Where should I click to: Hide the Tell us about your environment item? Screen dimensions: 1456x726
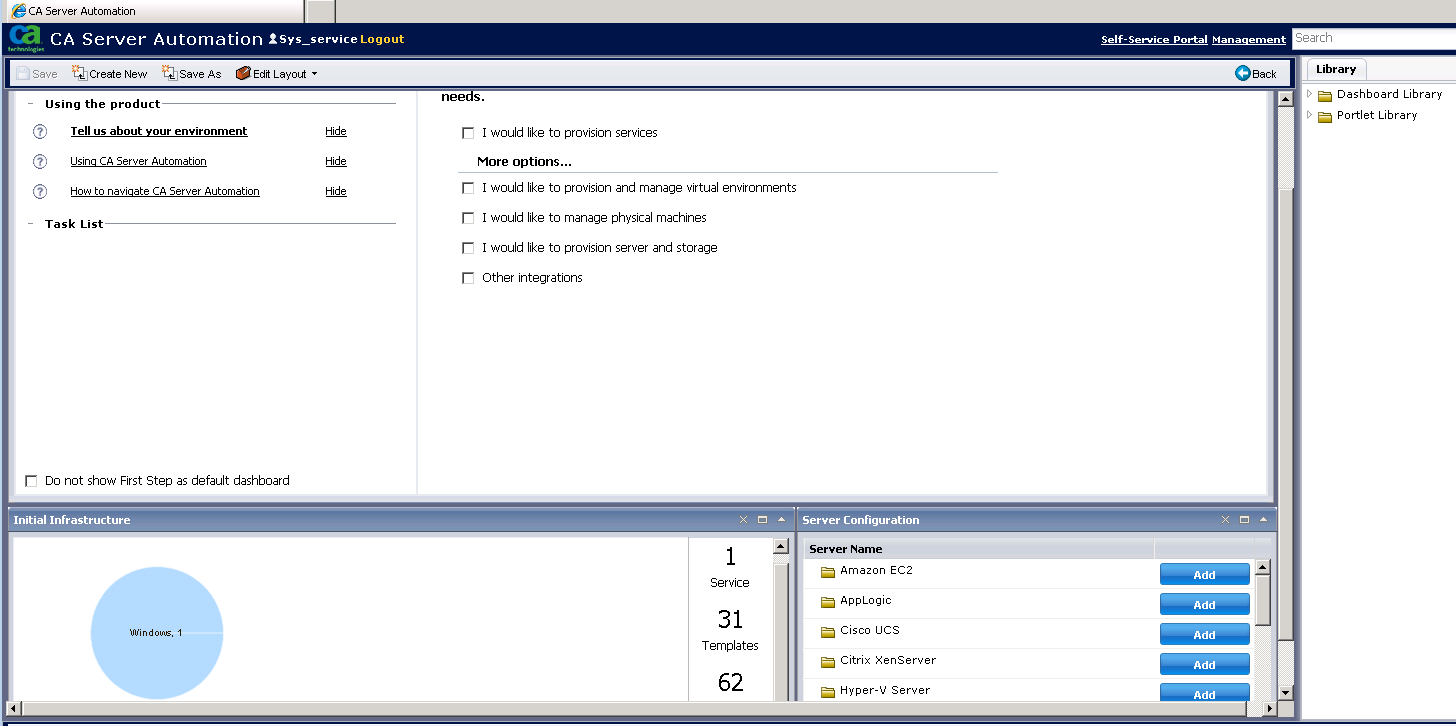click(336, 131)
